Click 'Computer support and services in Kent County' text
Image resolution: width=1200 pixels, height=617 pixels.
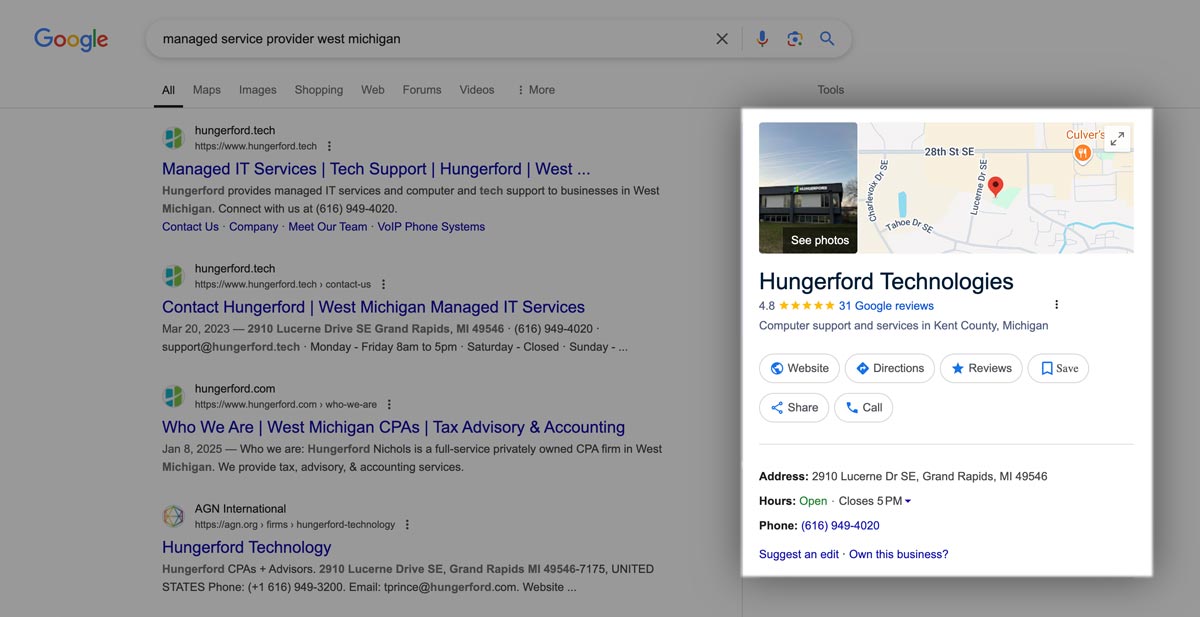click(x=904, y=325)
